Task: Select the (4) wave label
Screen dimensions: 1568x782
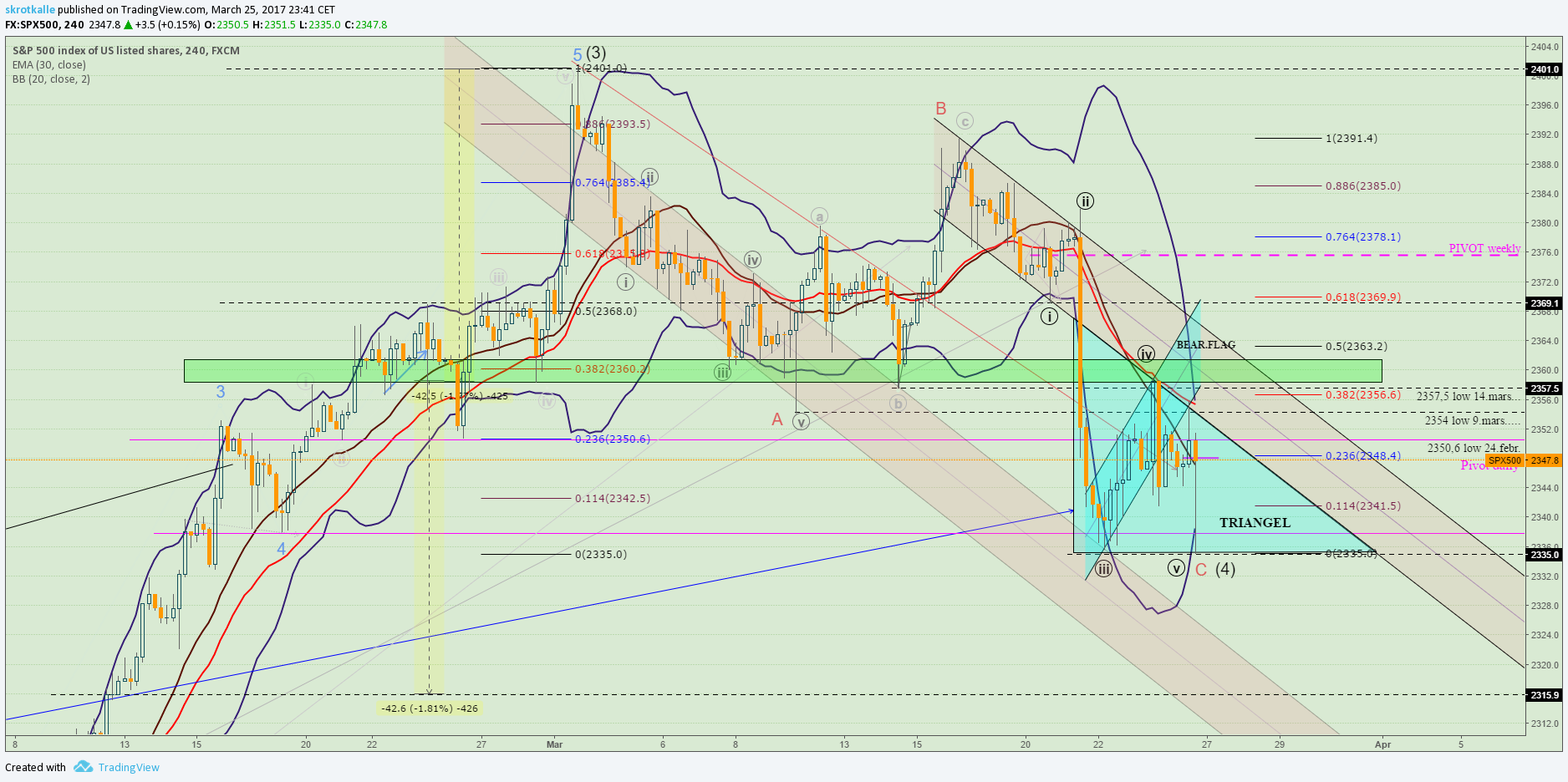Action: tap(1225, 569)
